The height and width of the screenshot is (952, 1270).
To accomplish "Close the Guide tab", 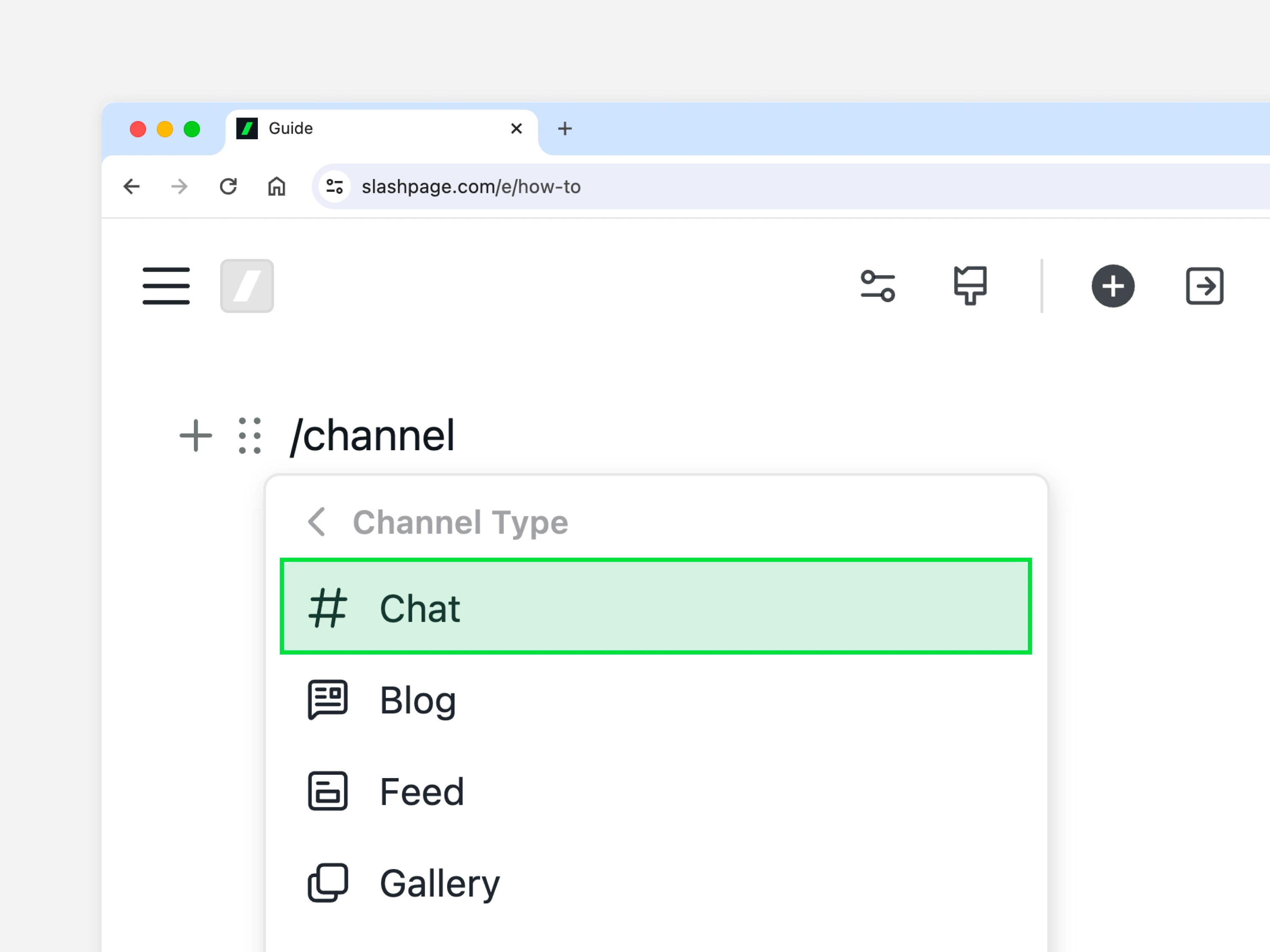I will coord(516,129).
